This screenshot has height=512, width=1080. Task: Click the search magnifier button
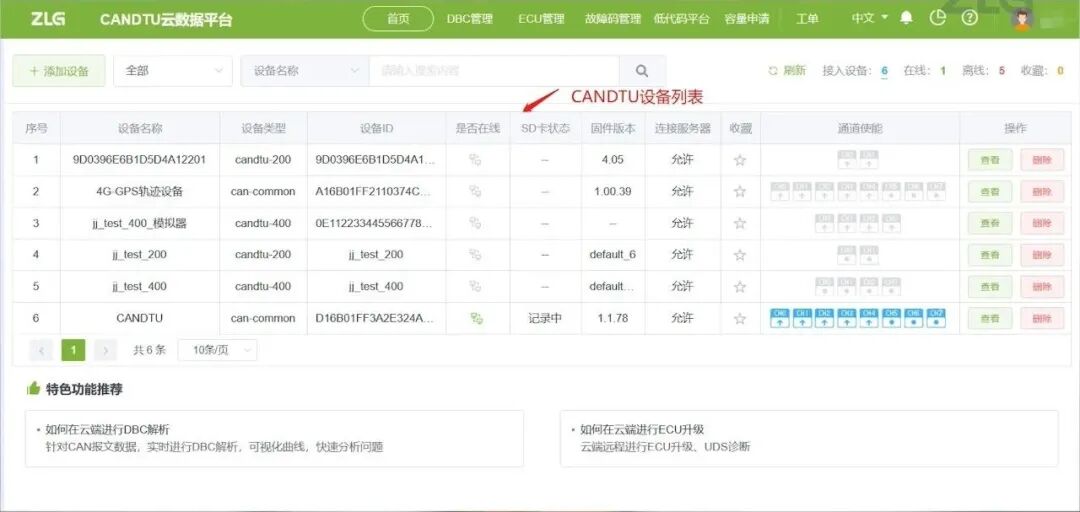[642, 71]
